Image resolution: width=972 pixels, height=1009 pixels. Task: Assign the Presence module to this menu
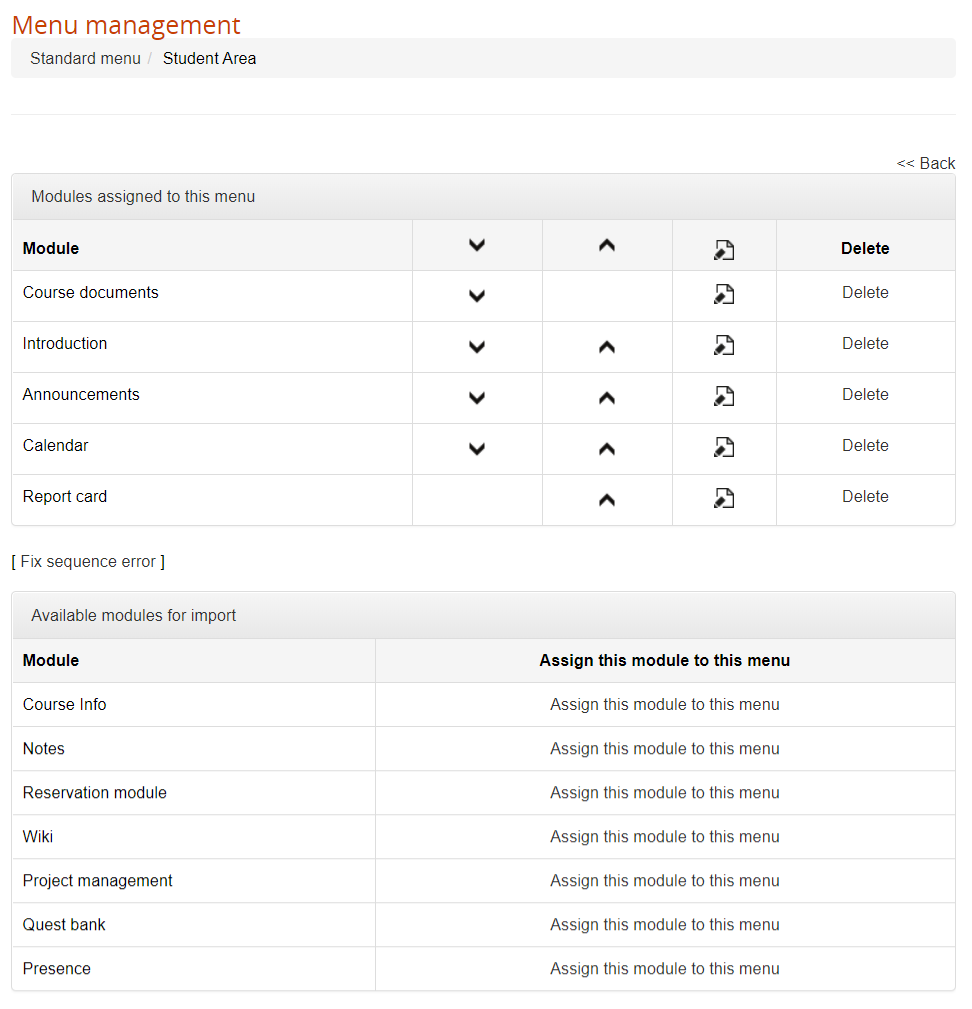click(x=664, y=968)
